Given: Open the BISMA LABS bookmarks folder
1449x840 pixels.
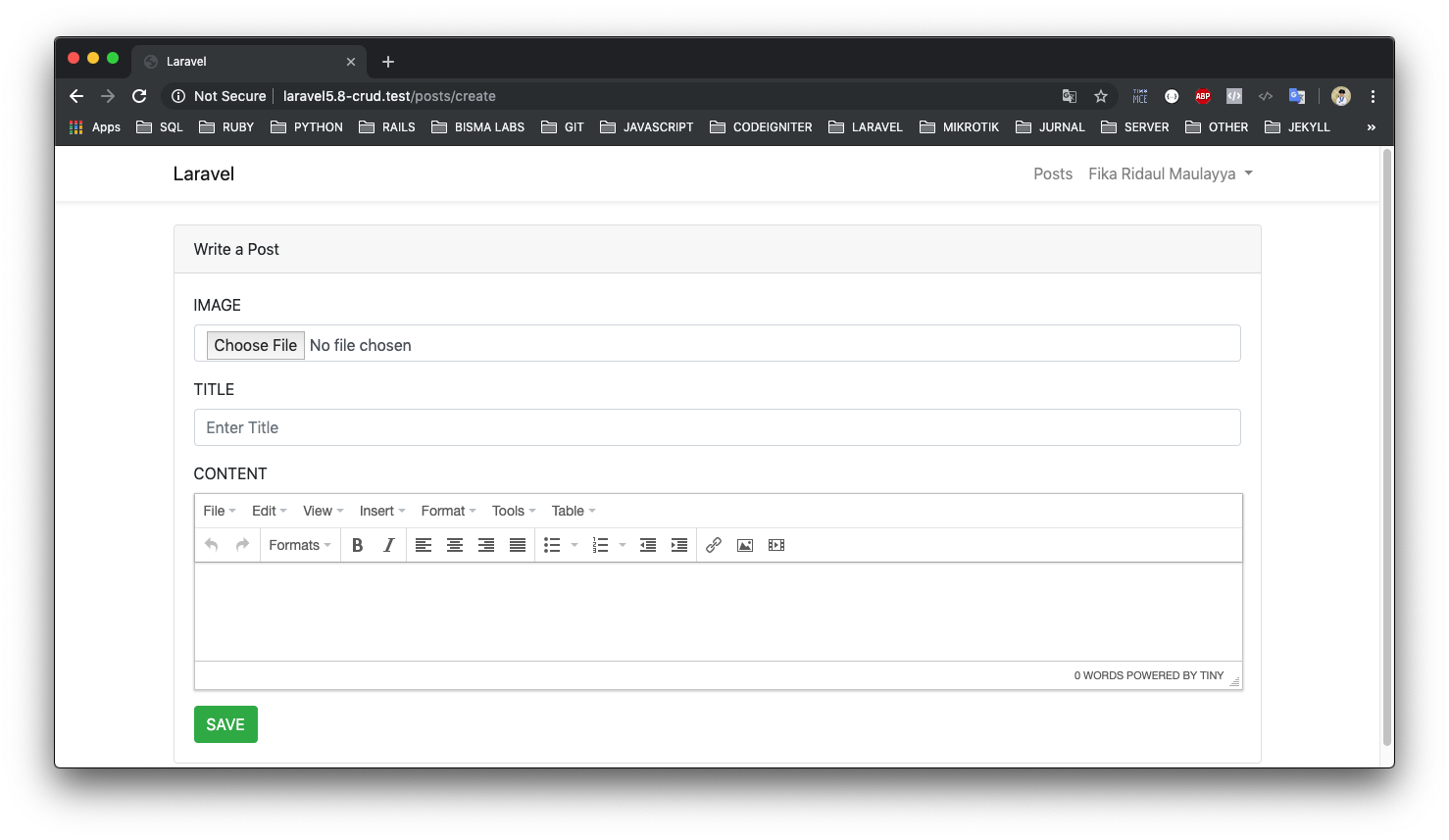Looking at the screenshot, I should pyautogui.click(x=478, y=127).
